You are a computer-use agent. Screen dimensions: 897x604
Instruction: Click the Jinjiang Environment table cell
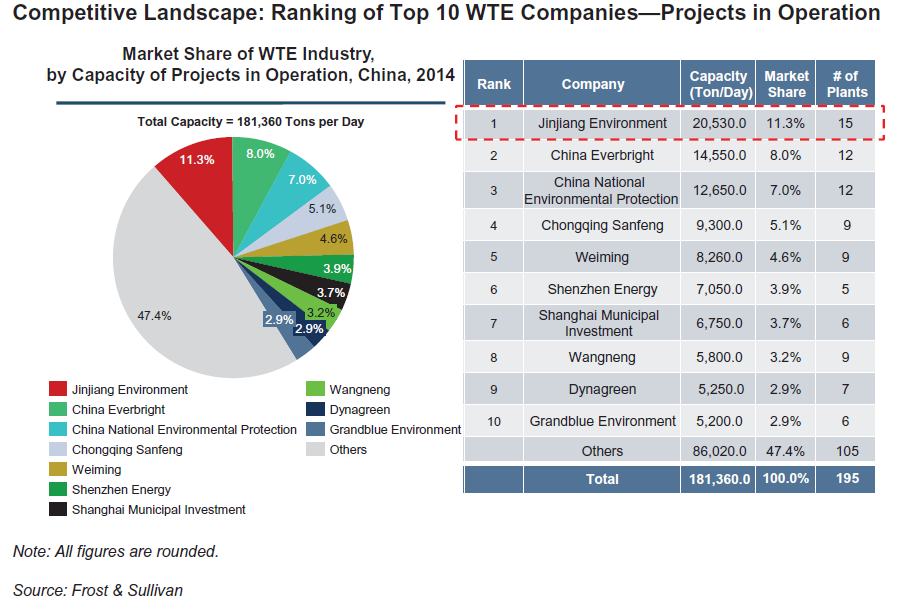602,123
